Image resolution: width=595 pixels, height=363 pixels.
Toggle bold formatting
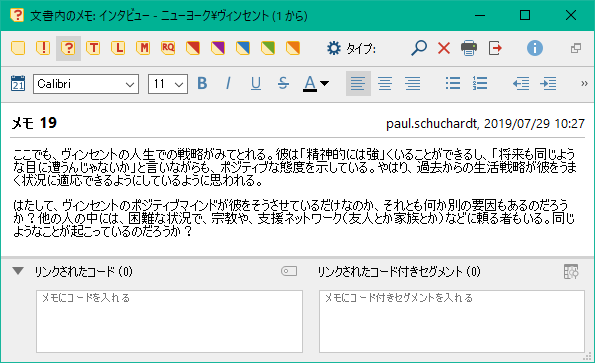202,83
